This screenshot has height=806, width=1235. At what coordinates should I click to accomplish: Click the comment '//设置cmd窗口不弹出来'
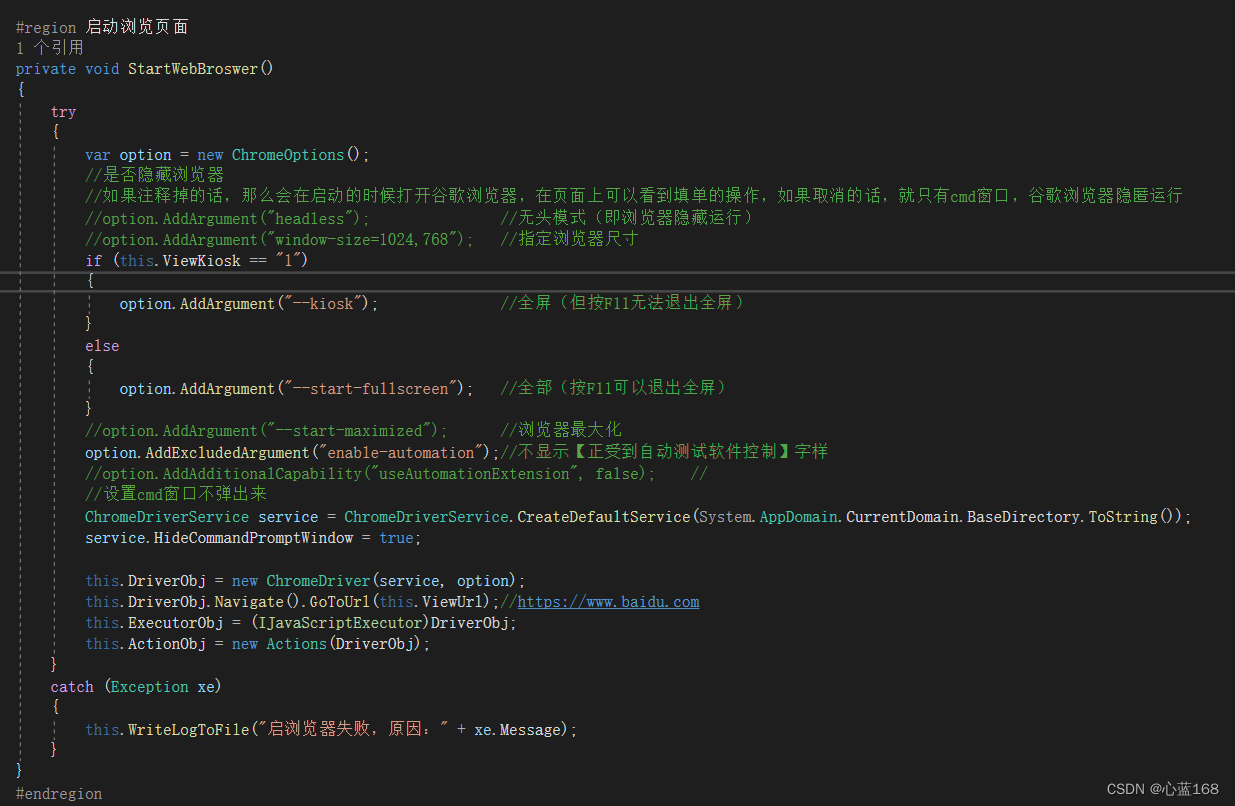point(176,495)
